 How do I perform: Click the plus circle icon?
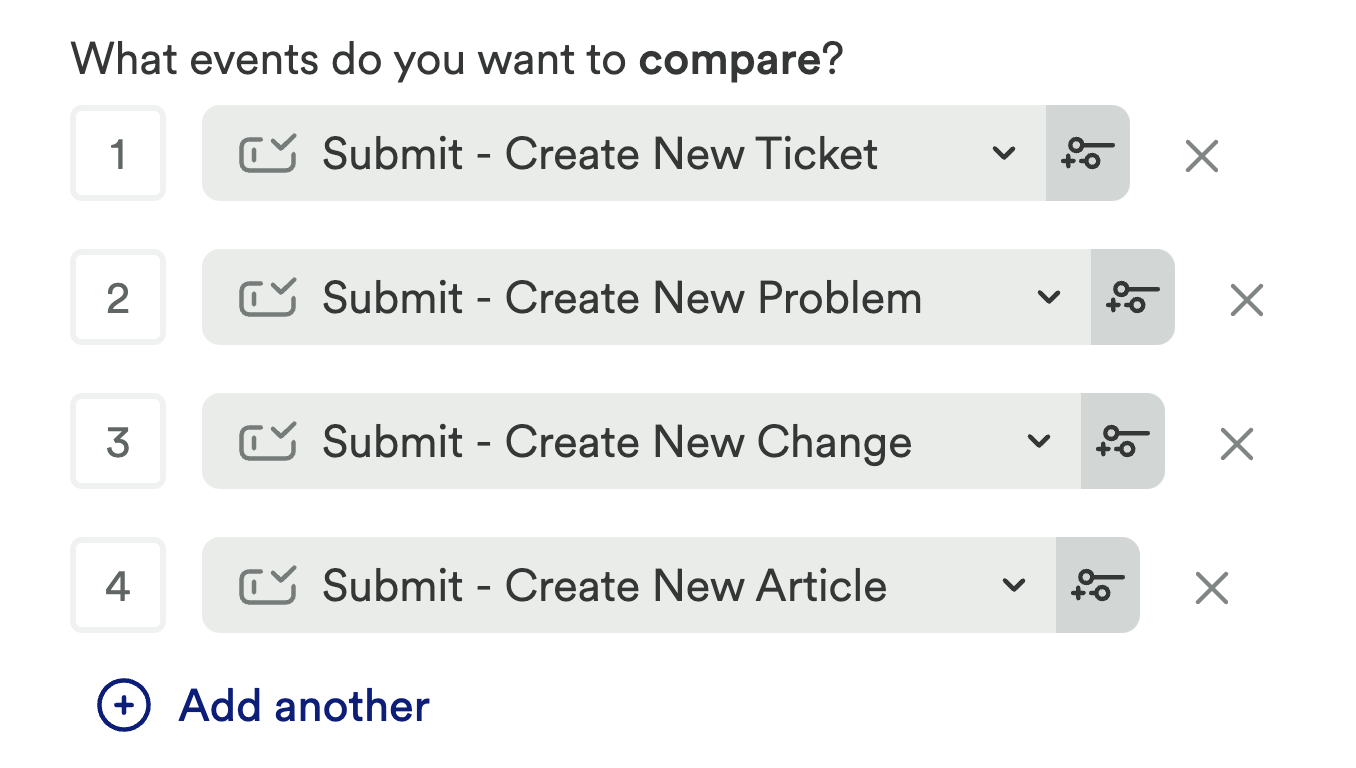pyautogui.click(x=124, y=706)
